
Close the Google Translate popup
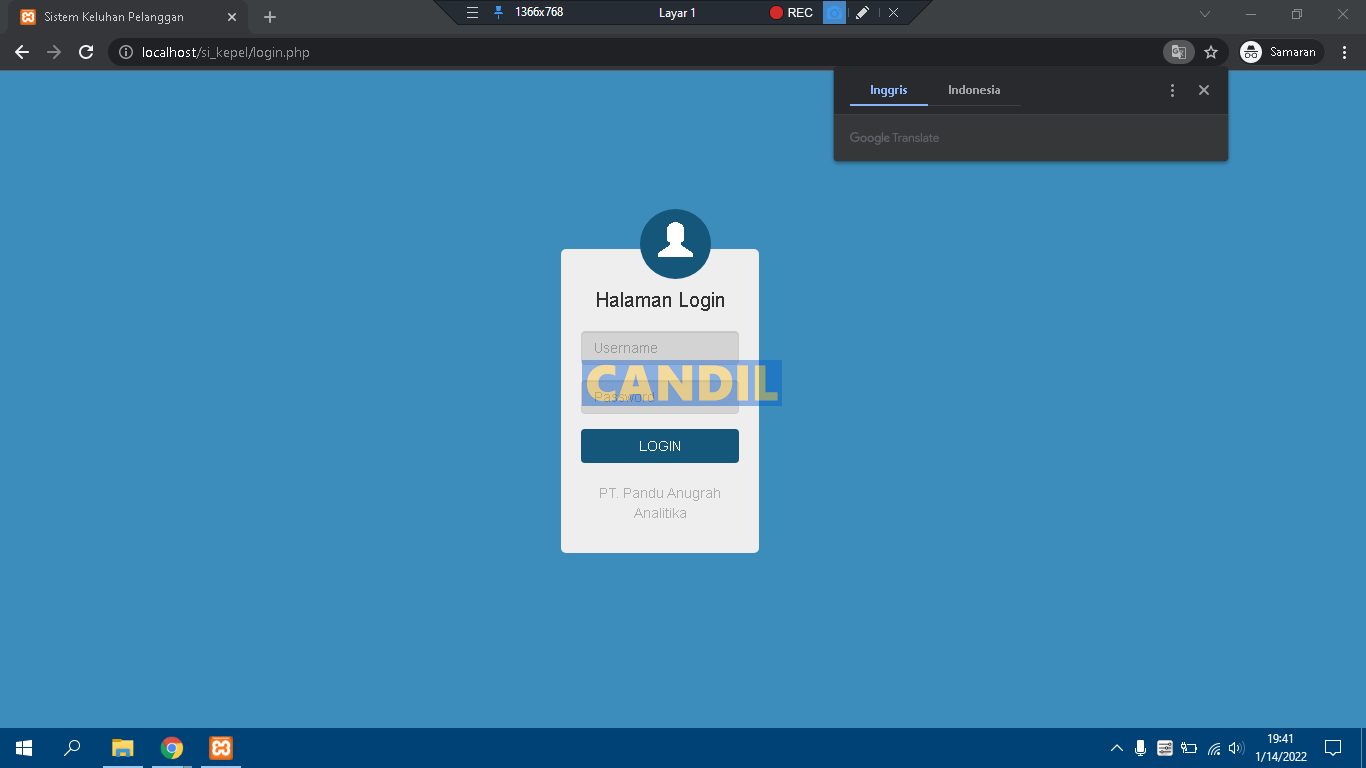pyautogui.click(x=1204, y=90)
